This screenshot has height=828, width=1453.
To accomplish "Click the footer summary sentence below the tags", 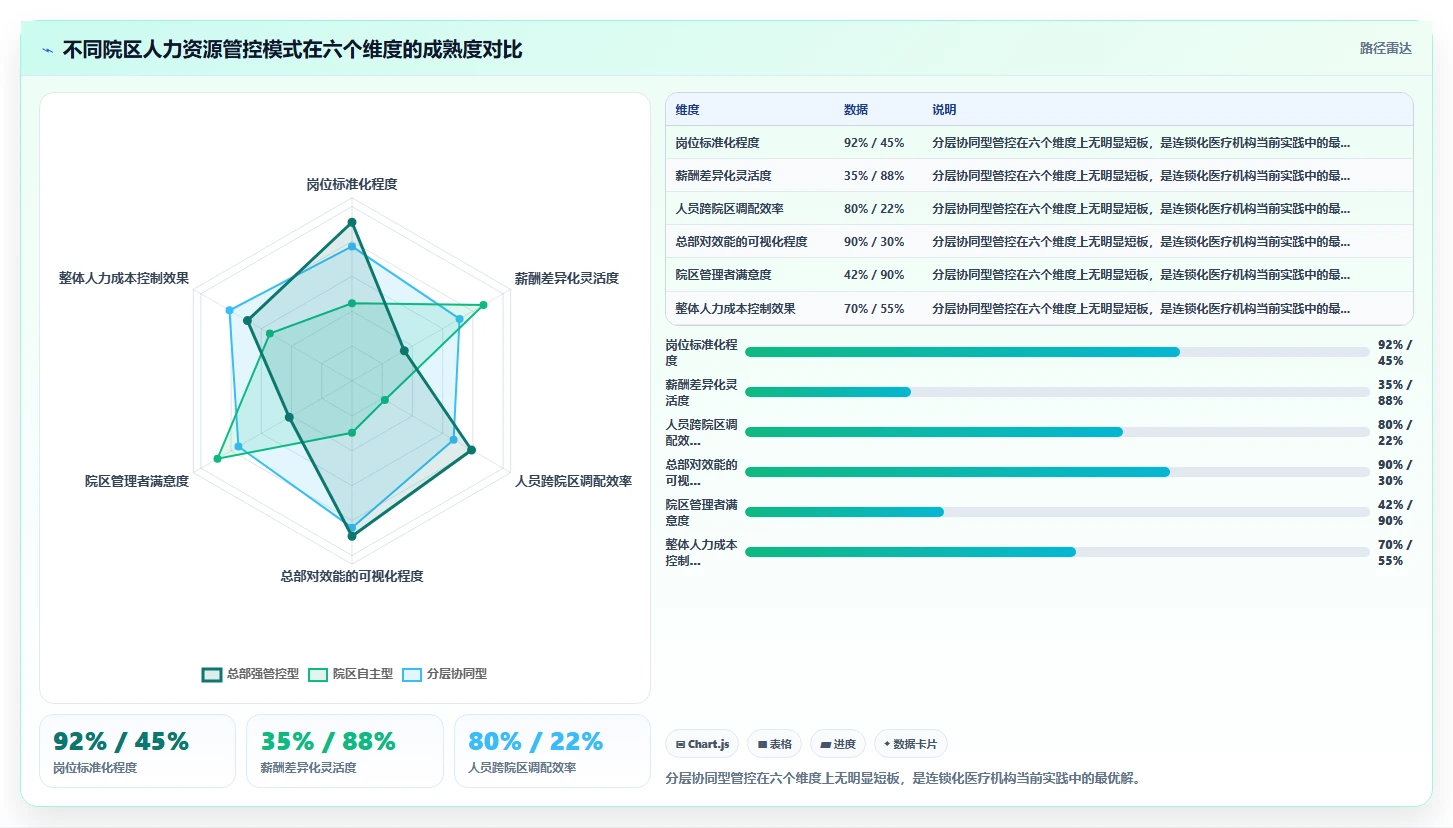I will pyautogui.click(x=903, y=778).
